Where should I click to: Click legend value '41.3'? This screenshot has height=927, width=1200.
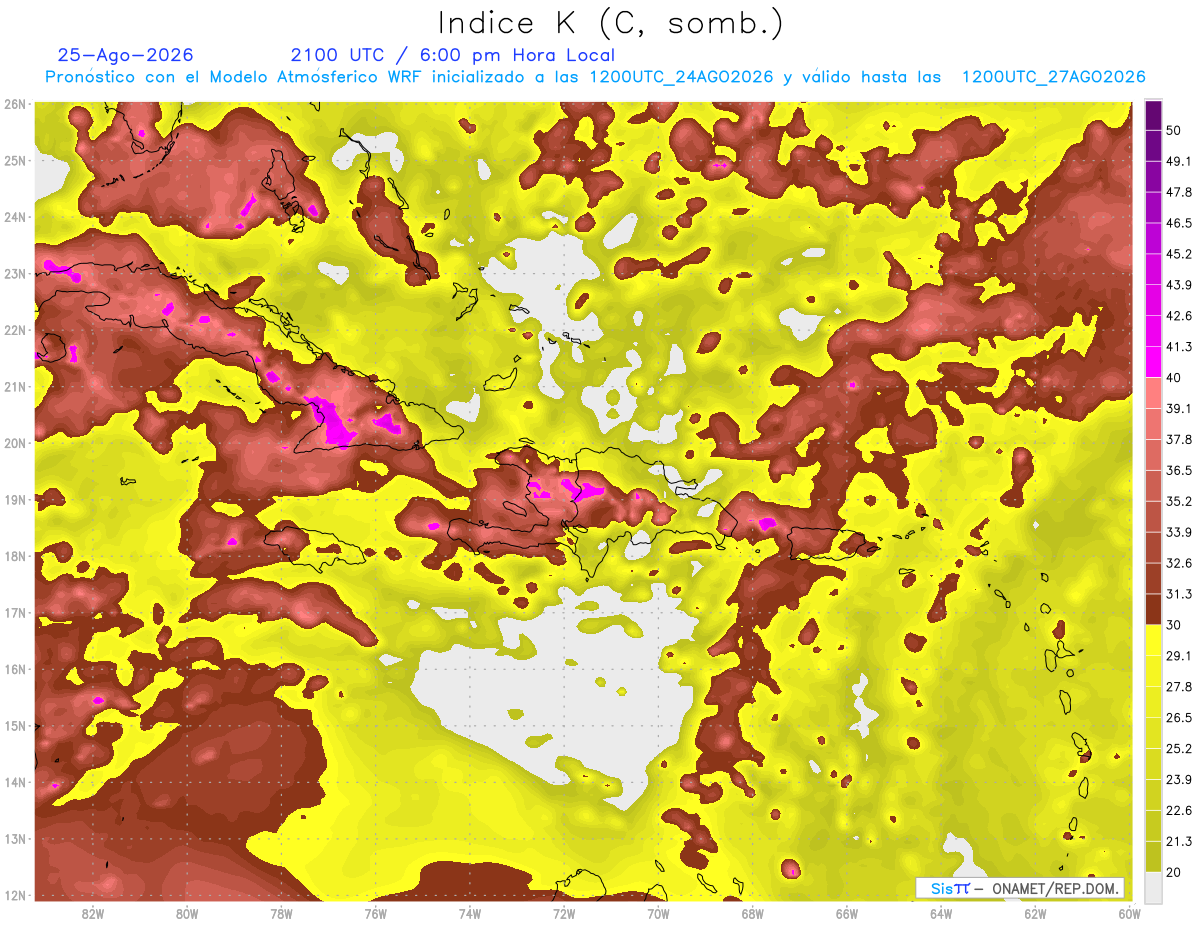(x=1178, y=346)
